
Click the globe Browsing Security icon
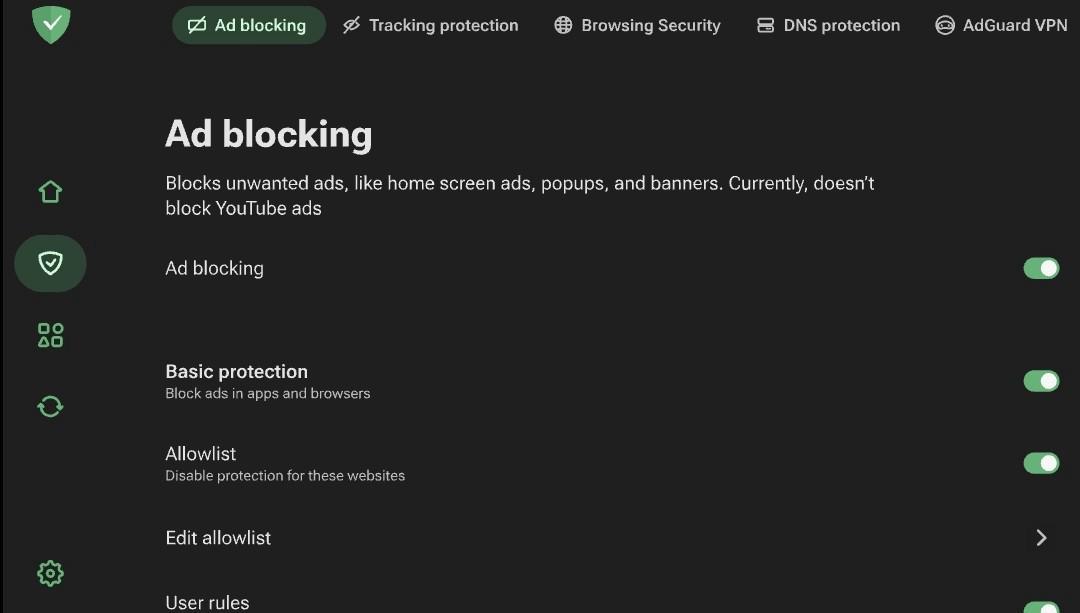pyautogui.click(x=563, y=25)
